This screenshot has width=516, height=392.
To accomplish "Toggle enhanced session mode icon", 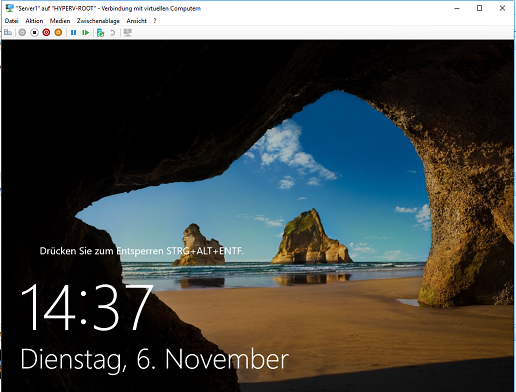I will pos(128,32).
